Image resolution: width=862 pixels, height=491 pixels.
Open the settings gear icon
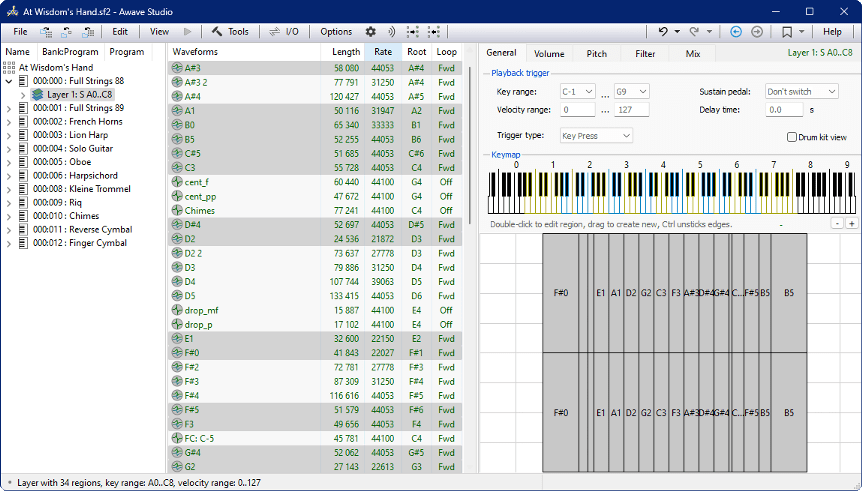tap(371, 32)
